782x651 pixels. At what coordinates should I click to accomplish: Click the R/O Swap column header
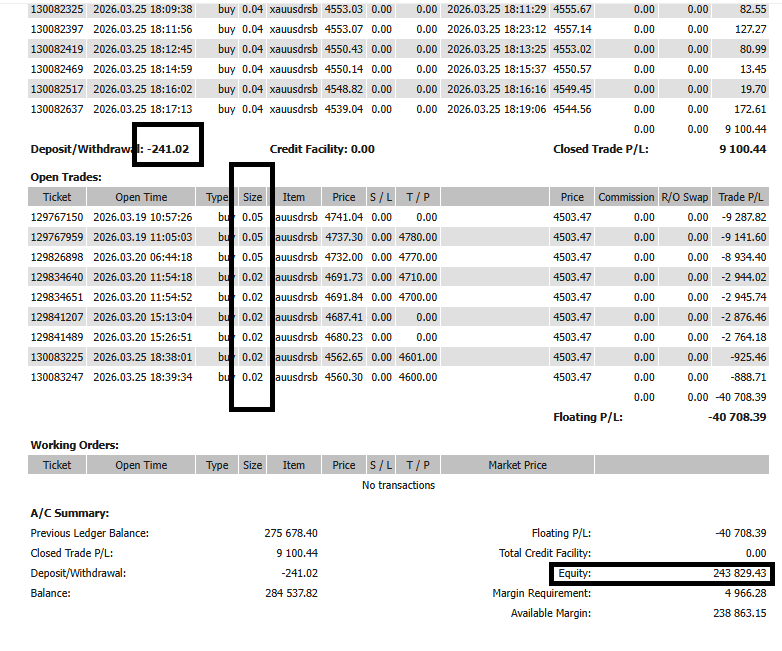pyautogui.click(x=685, y=197)
